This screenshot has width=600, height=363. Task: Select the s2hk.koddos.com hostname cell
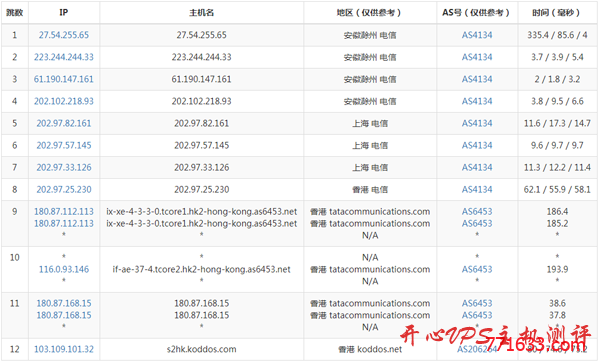pyautogui.click(x=201, y=349)
